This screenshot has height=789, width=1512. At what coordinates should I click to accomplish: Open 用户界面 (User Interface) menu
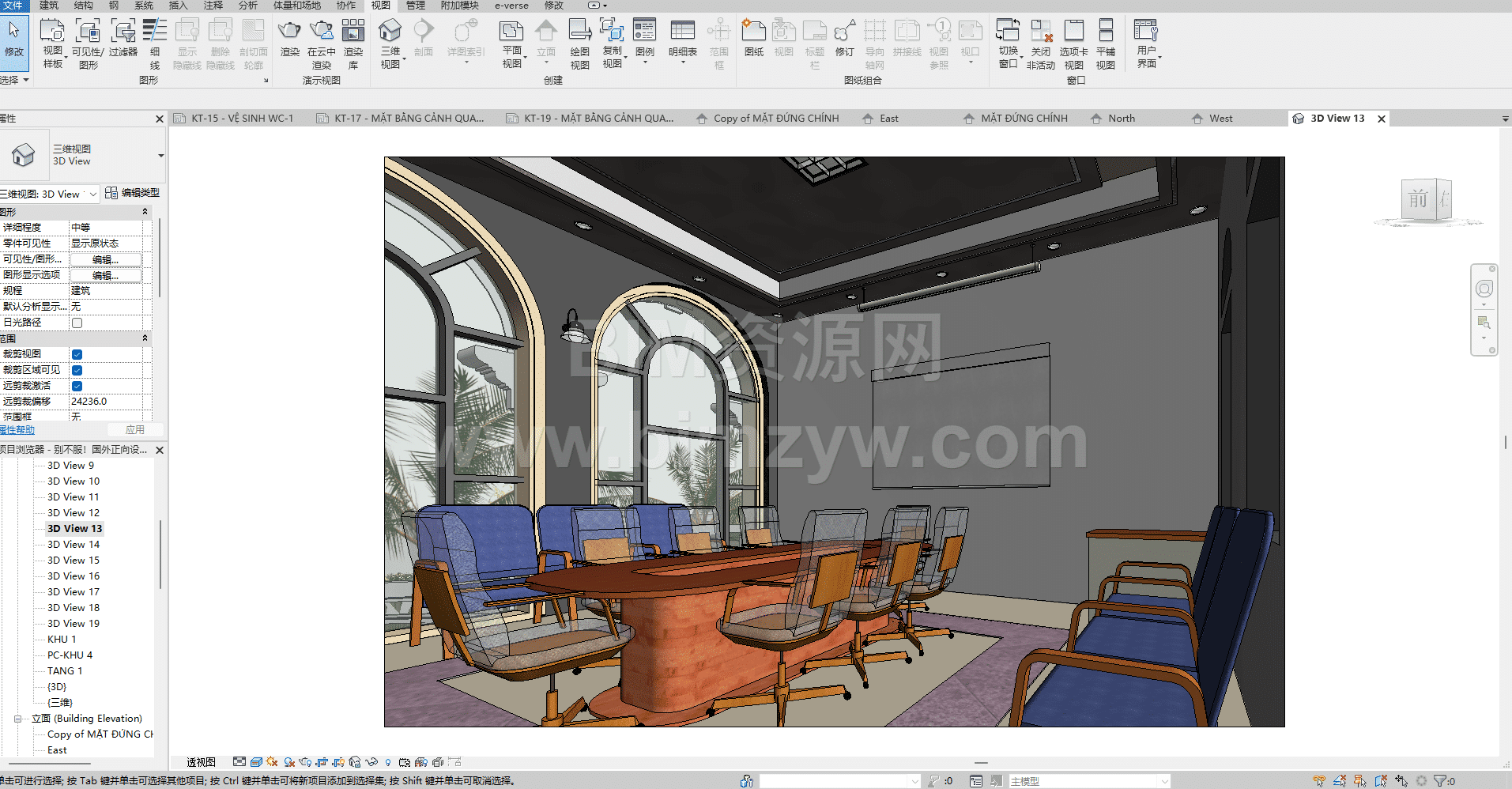1147,43
